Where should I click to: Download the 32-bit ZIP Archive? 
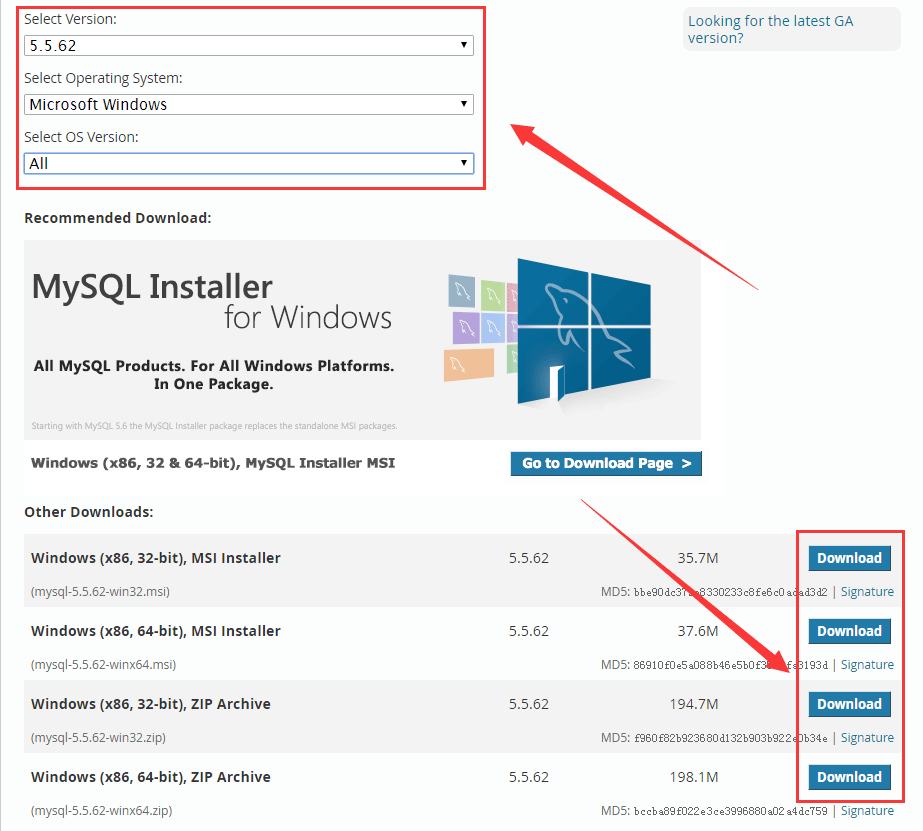(849, 704)
